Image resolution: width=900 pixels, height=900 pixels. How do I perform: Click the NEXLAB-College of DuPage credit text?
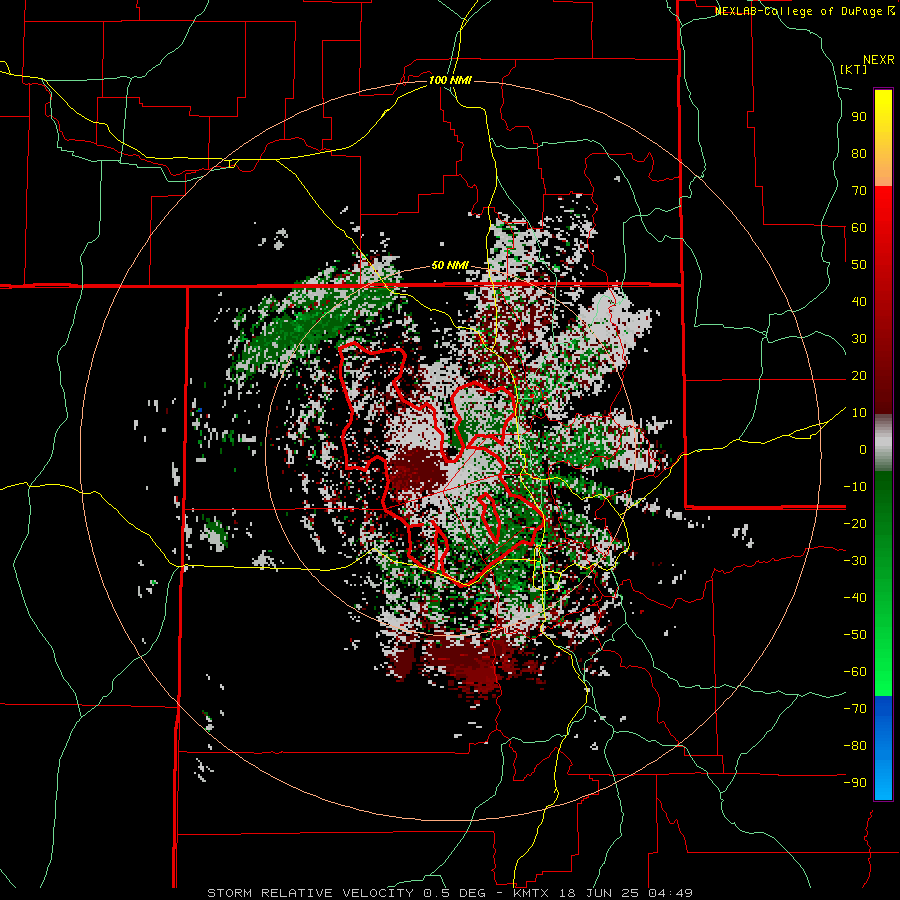(x=805, y=11)
